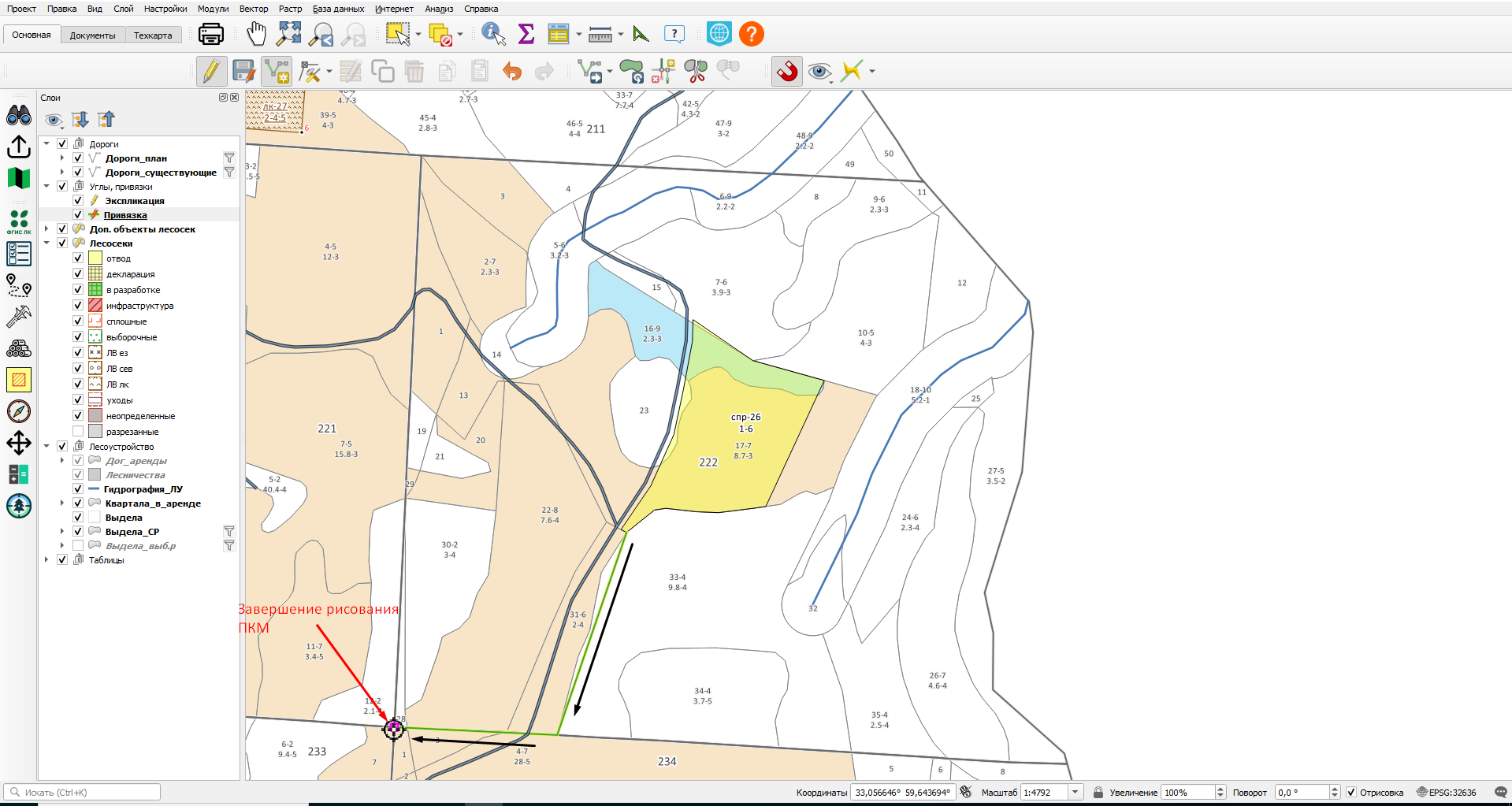Click the Искать search field
1512x806 pixels.
(82, 792)
